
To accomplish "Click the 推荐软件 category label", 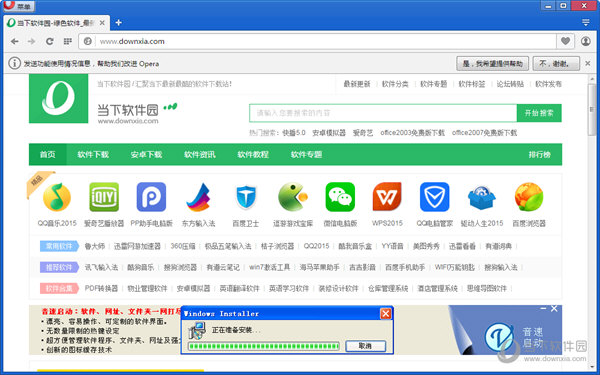I will [x=59, y=267].
